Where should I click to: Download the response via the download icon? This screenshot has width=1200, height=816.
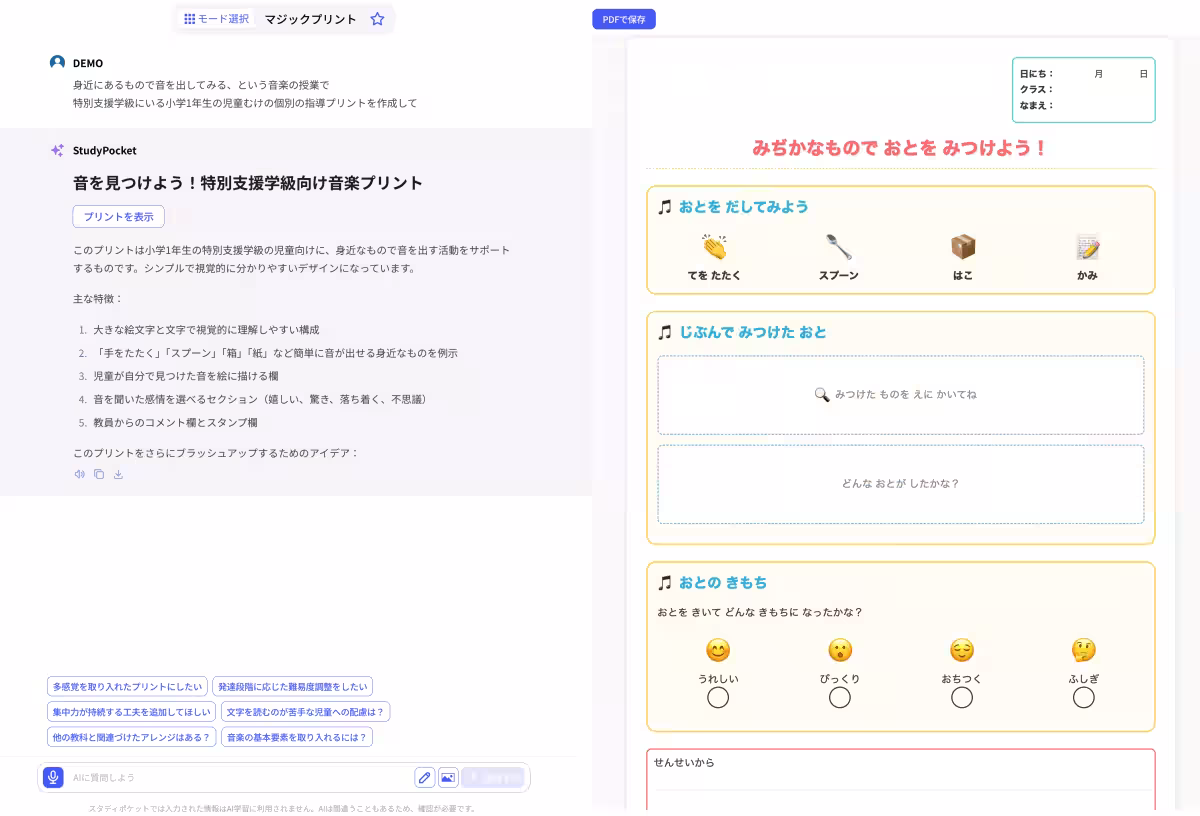point(118,473)
